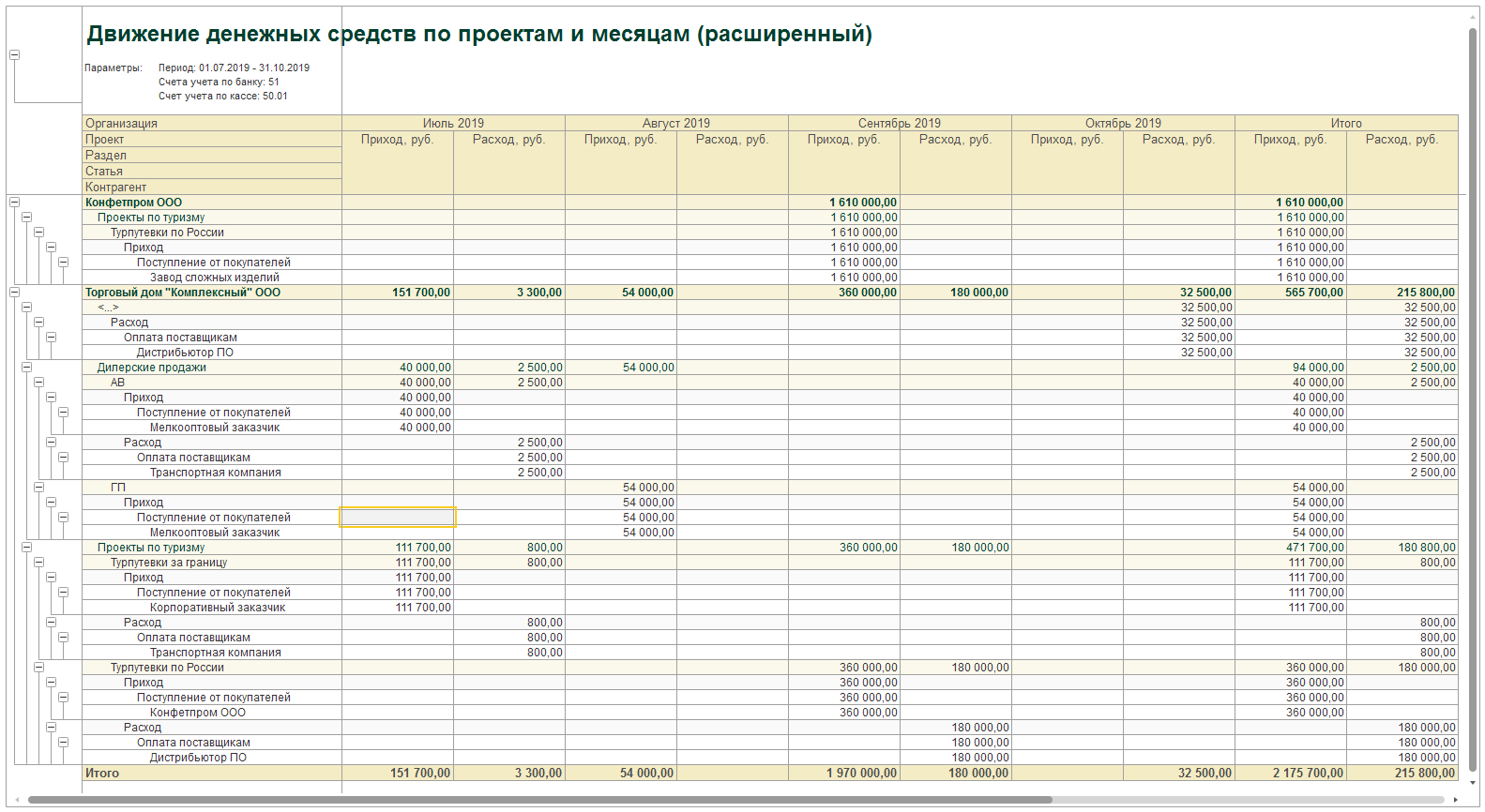
Task: Select the 2 175 700,00 grand total cell
Action: [1291, 773]
